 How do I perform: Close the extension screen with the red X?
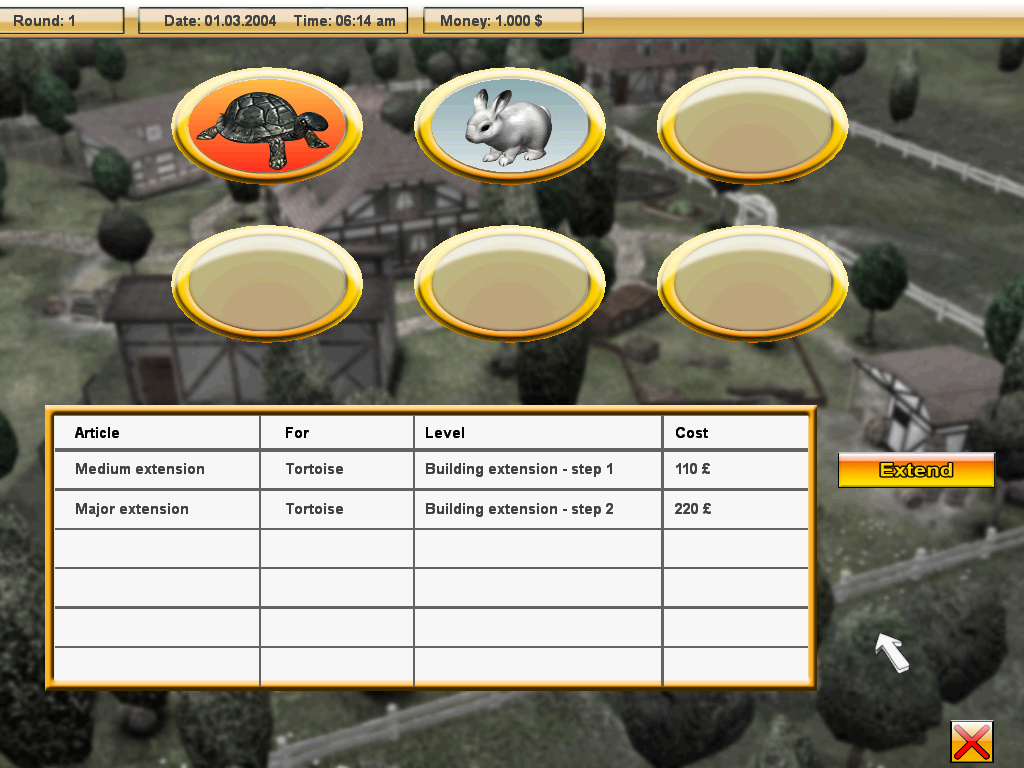click(x=971, y=742)
